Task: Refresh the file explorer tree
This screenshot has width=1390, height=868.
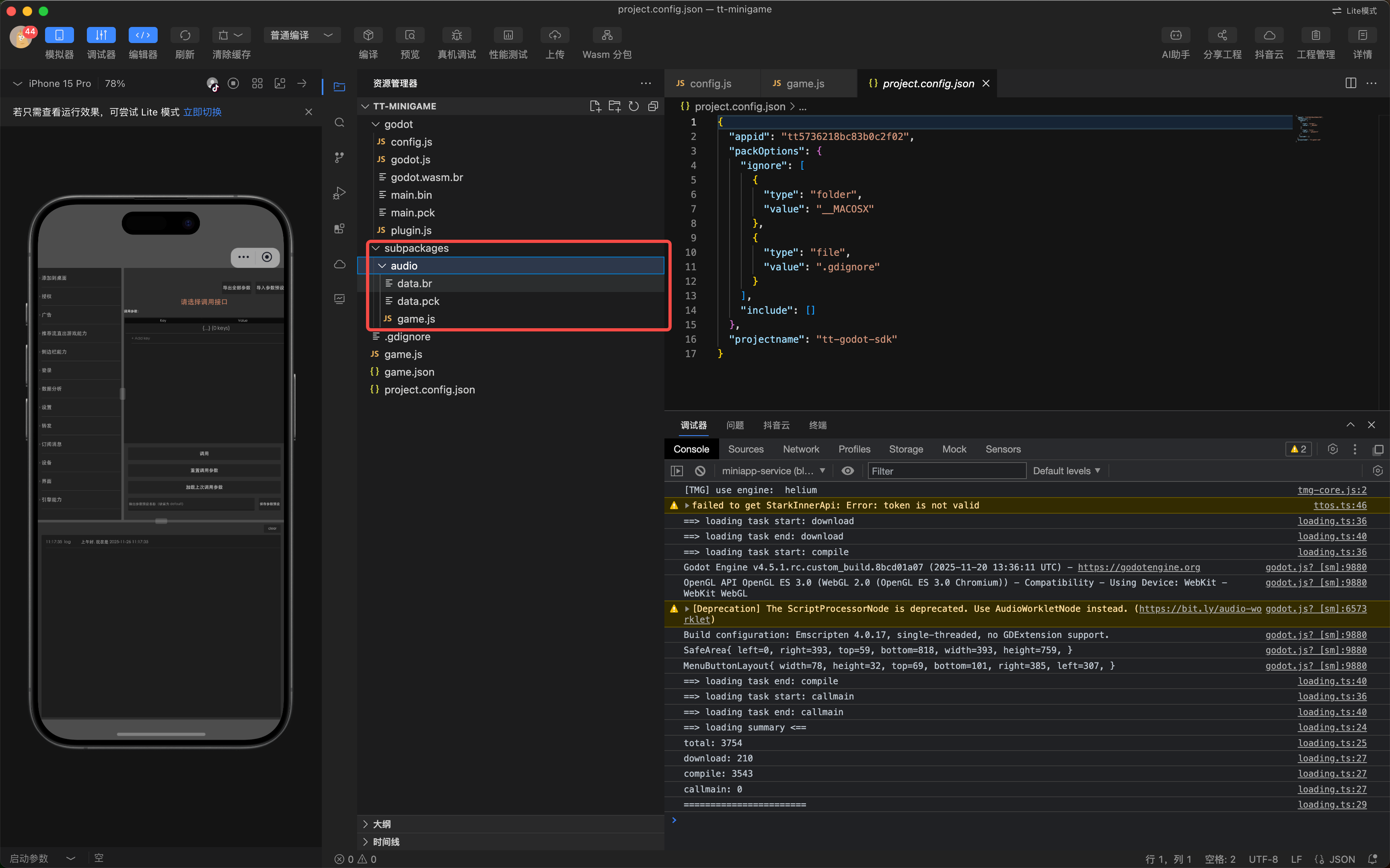Action: coord(633,106)
